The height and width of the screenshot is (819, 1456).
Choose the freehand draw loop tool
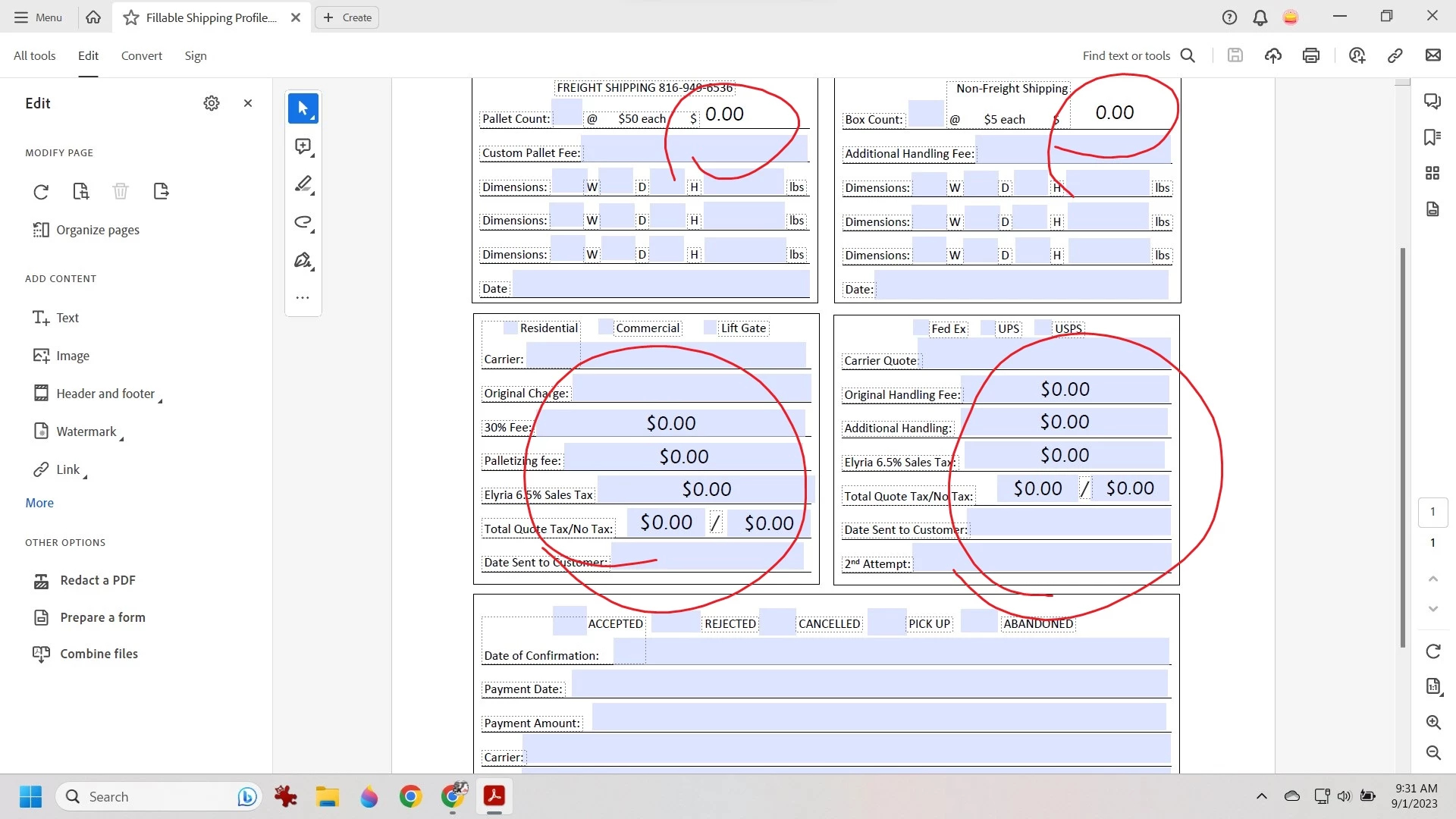[303, 222]
